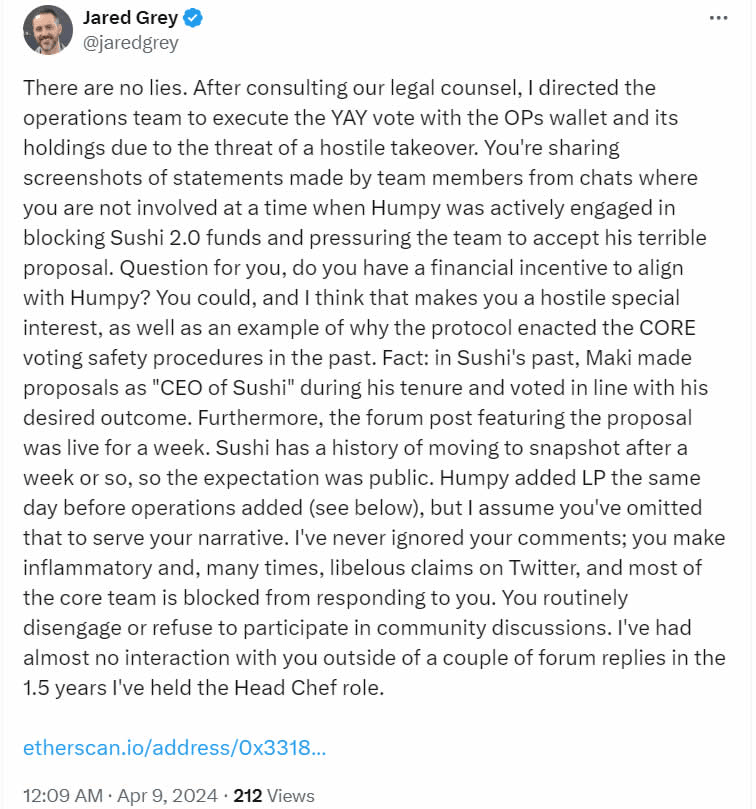Viewport: 756px width, 809px height.
Task: Open the three-dot more options menu
Action: pos(718,18)
